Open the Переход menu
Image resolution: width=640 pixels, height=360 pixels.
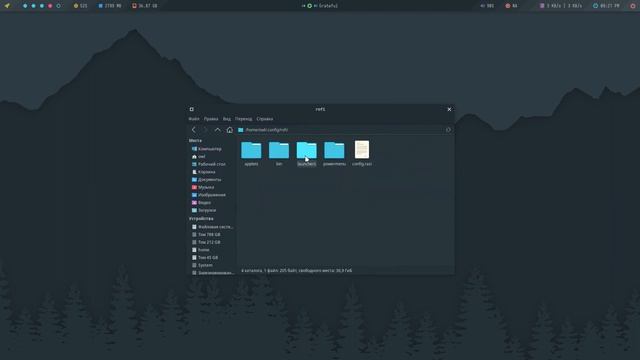pos(244,119)
